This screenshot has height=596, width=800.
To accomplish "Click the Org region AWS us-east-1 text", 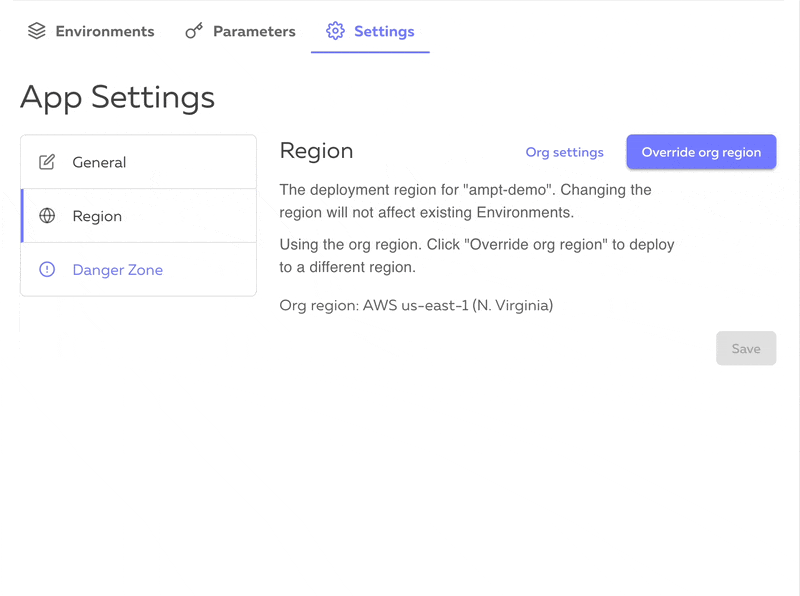I will 416,305.
